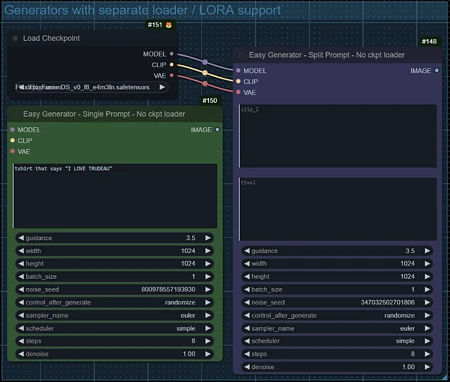The image size is (450, 382).
Task: Decrease guidance in Single Prompt node
Action: click(21, 238)
